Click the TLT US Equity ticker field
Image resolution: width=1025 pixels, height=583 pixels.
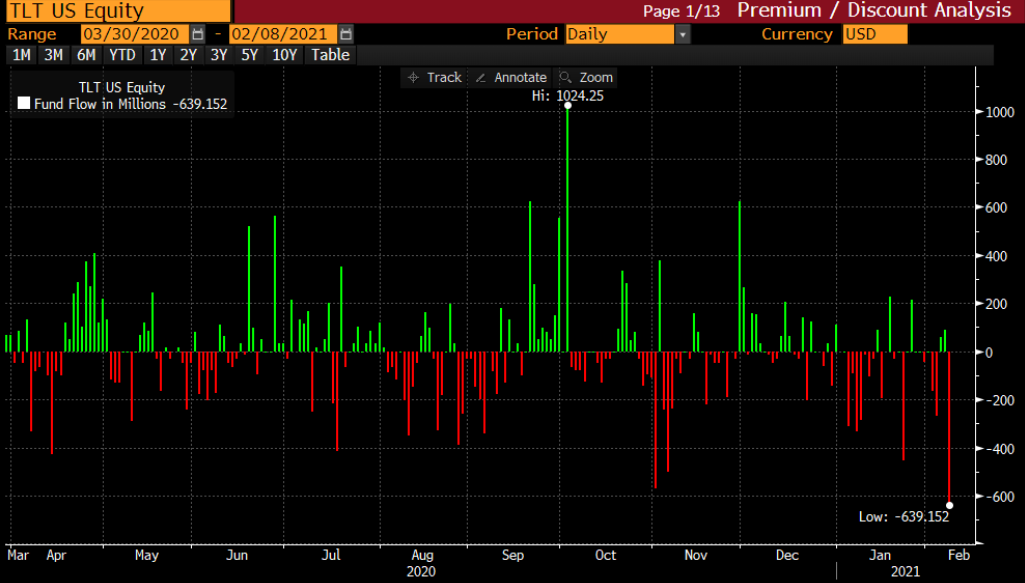point(118,11)
